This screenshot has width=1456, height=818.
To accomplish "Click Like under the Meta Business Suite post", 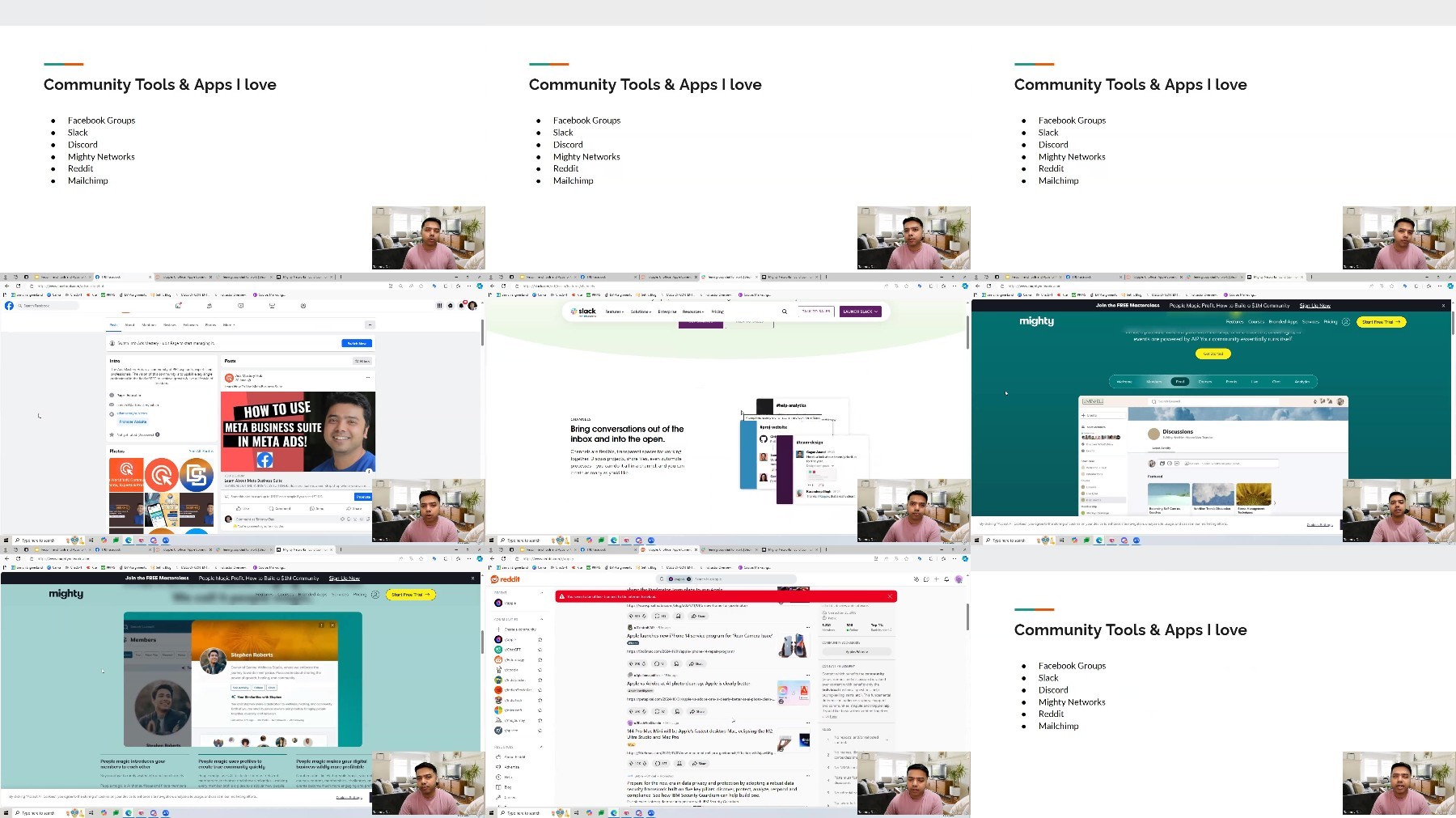I will 243,509.
